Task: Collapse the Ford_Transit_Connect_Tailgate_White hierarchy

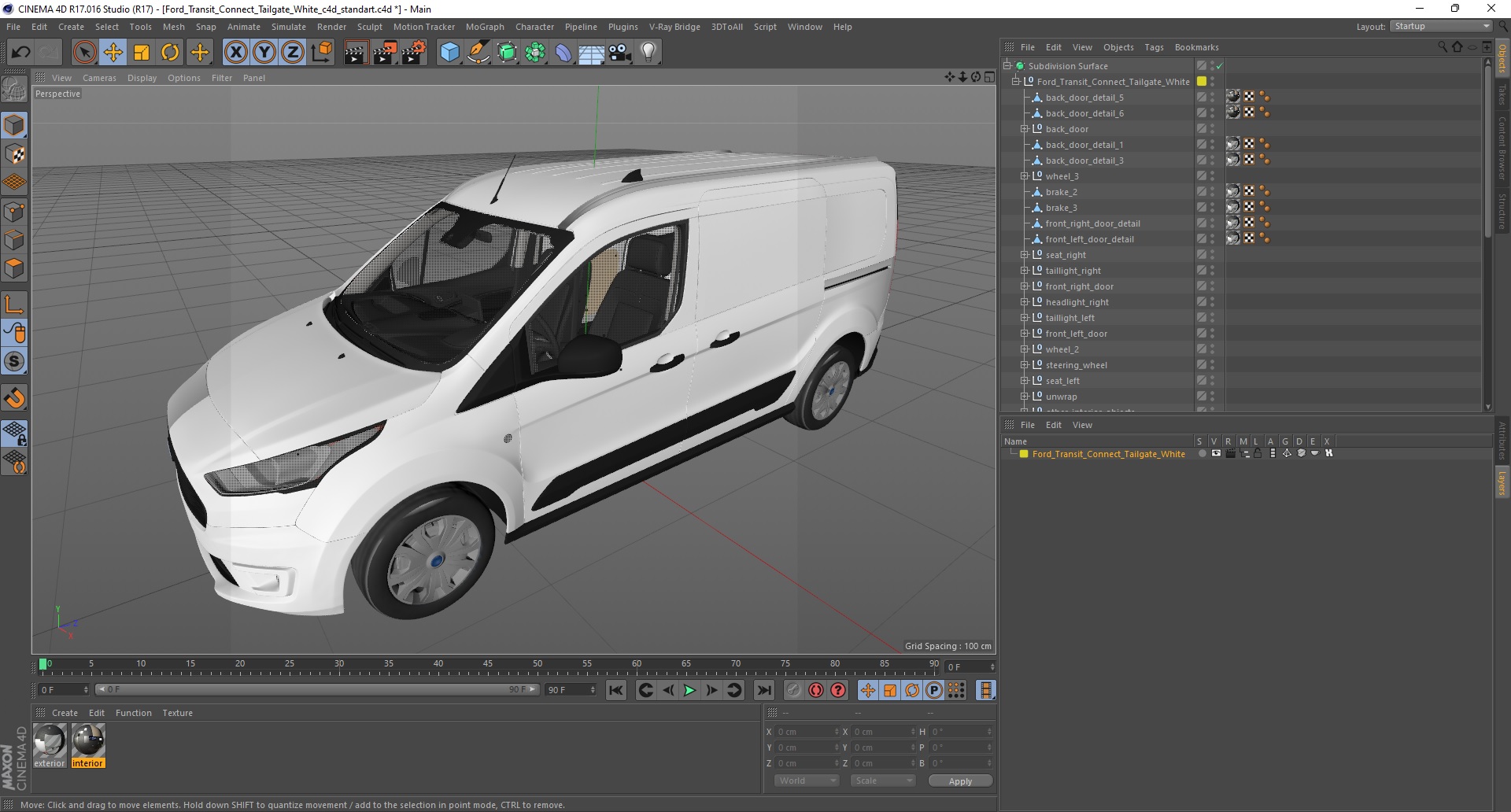Action: click(1016, 82)
